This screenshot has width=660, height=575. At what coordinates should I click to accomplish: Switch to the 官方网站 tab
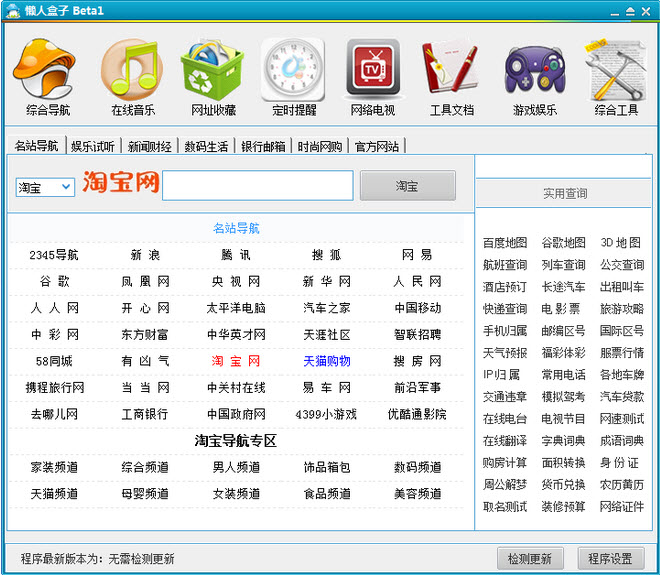(x=377, y=146)
